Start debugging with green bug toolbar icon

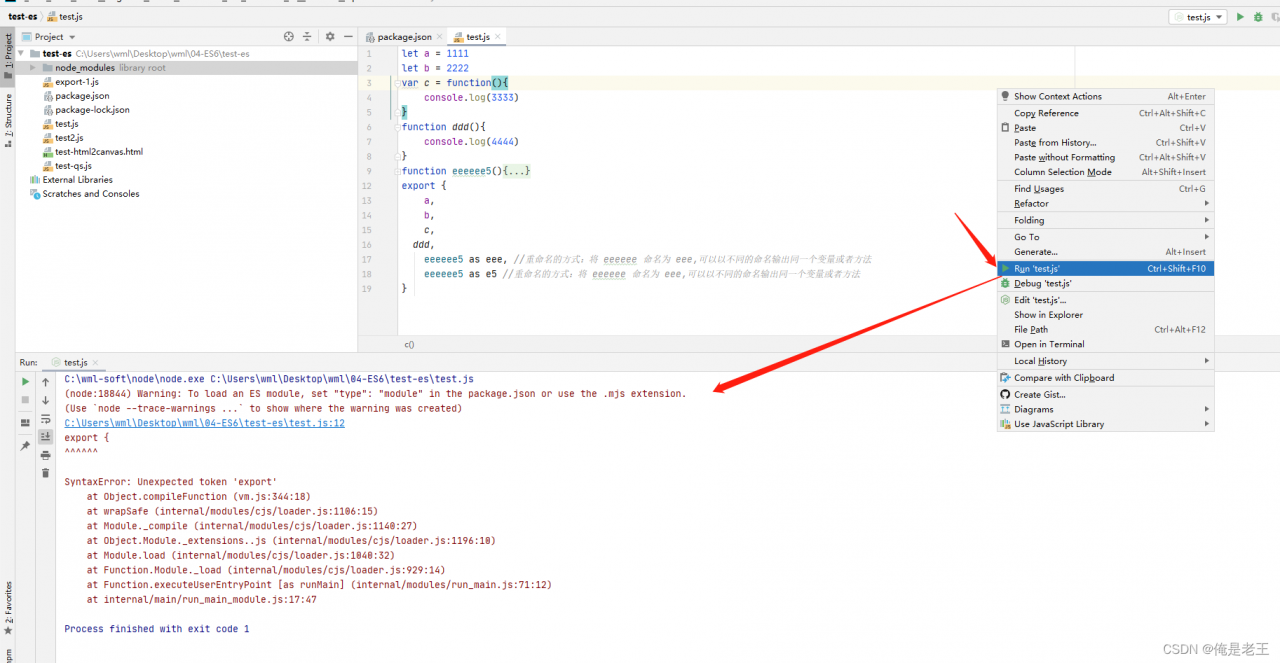[x=1259, y=17]
